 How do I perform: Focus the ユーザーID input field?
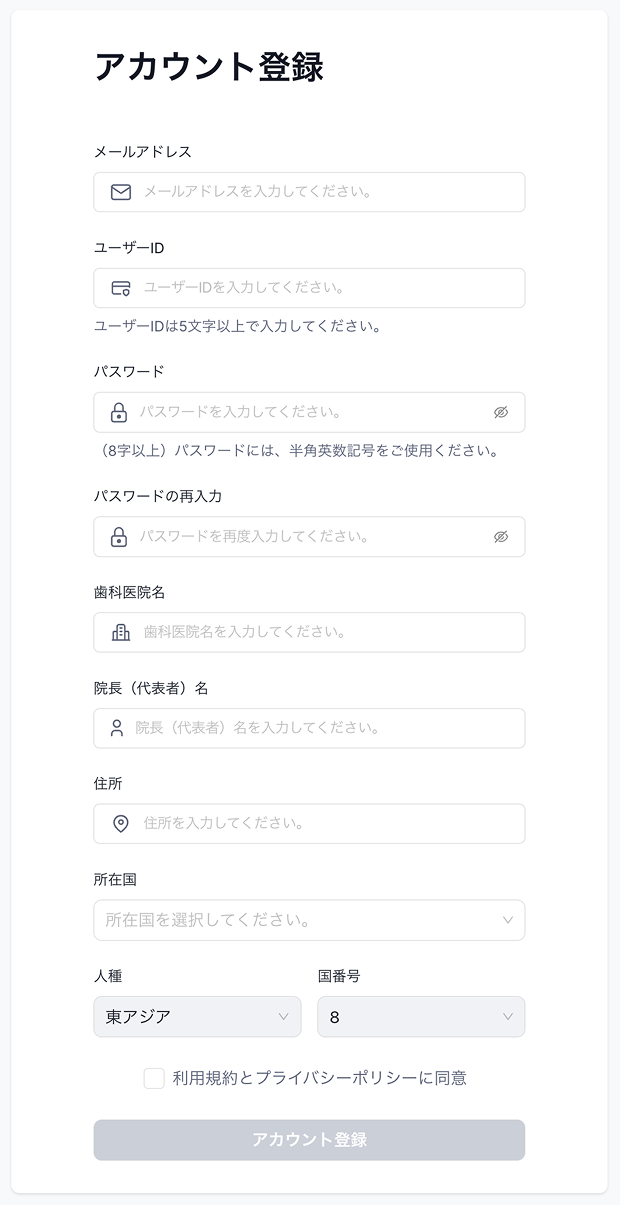(x=309, y=288)
